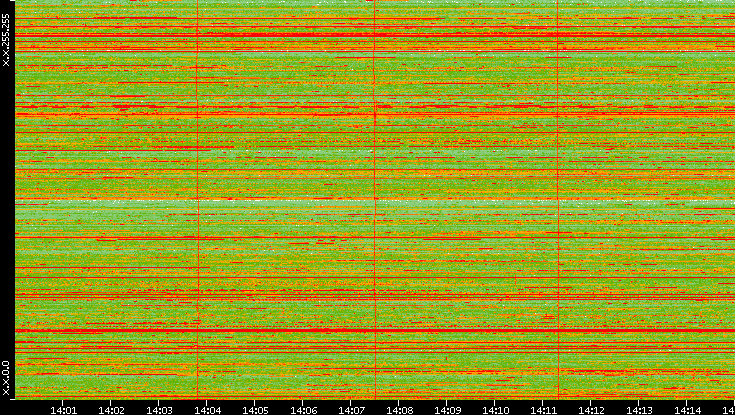Screen dimensions: 735x415
Task: Select the 14:07 time axis label
Action: (351, 410)
